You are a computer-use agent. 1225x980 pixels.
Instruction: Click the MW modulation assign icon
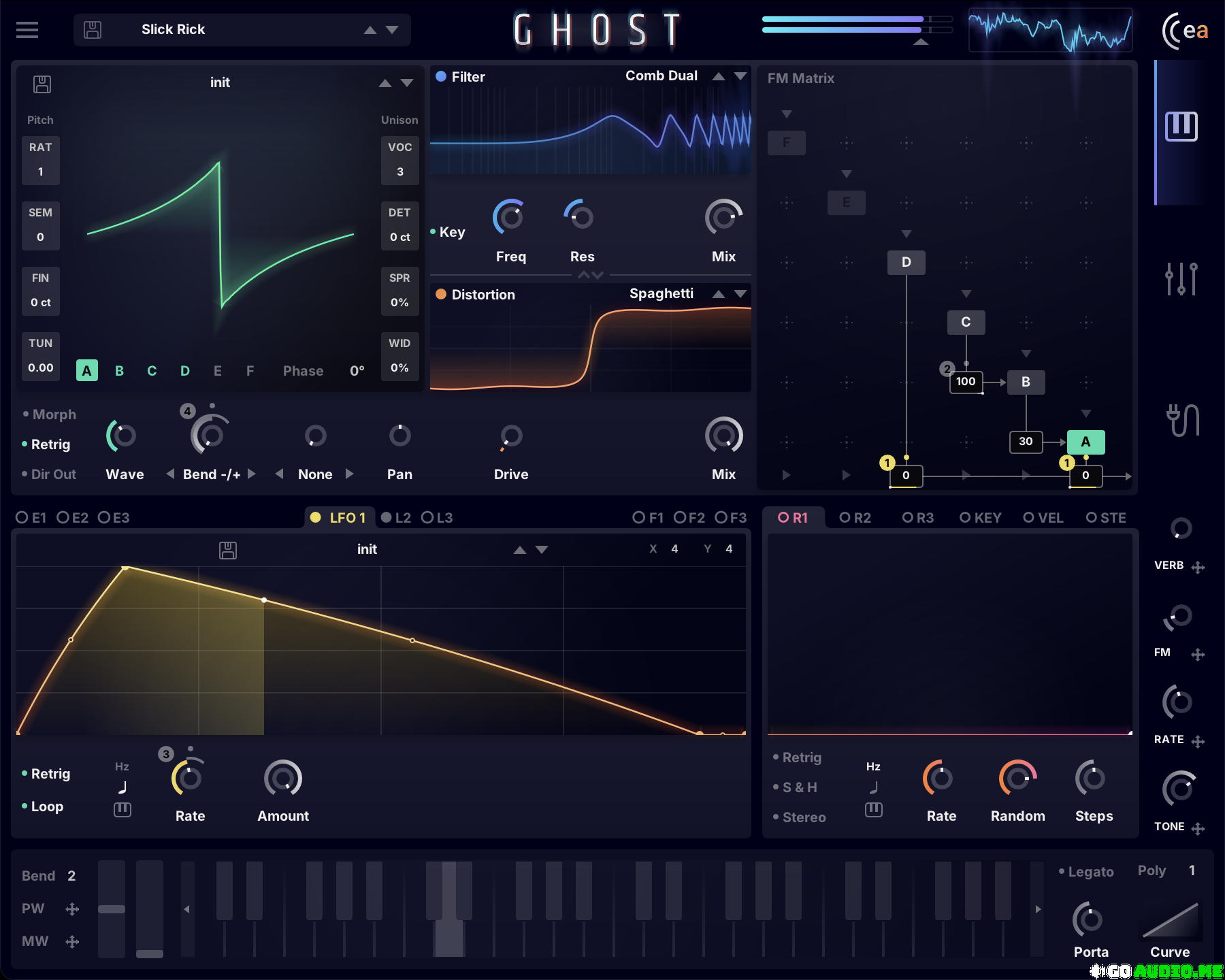(x=72, y=942)
